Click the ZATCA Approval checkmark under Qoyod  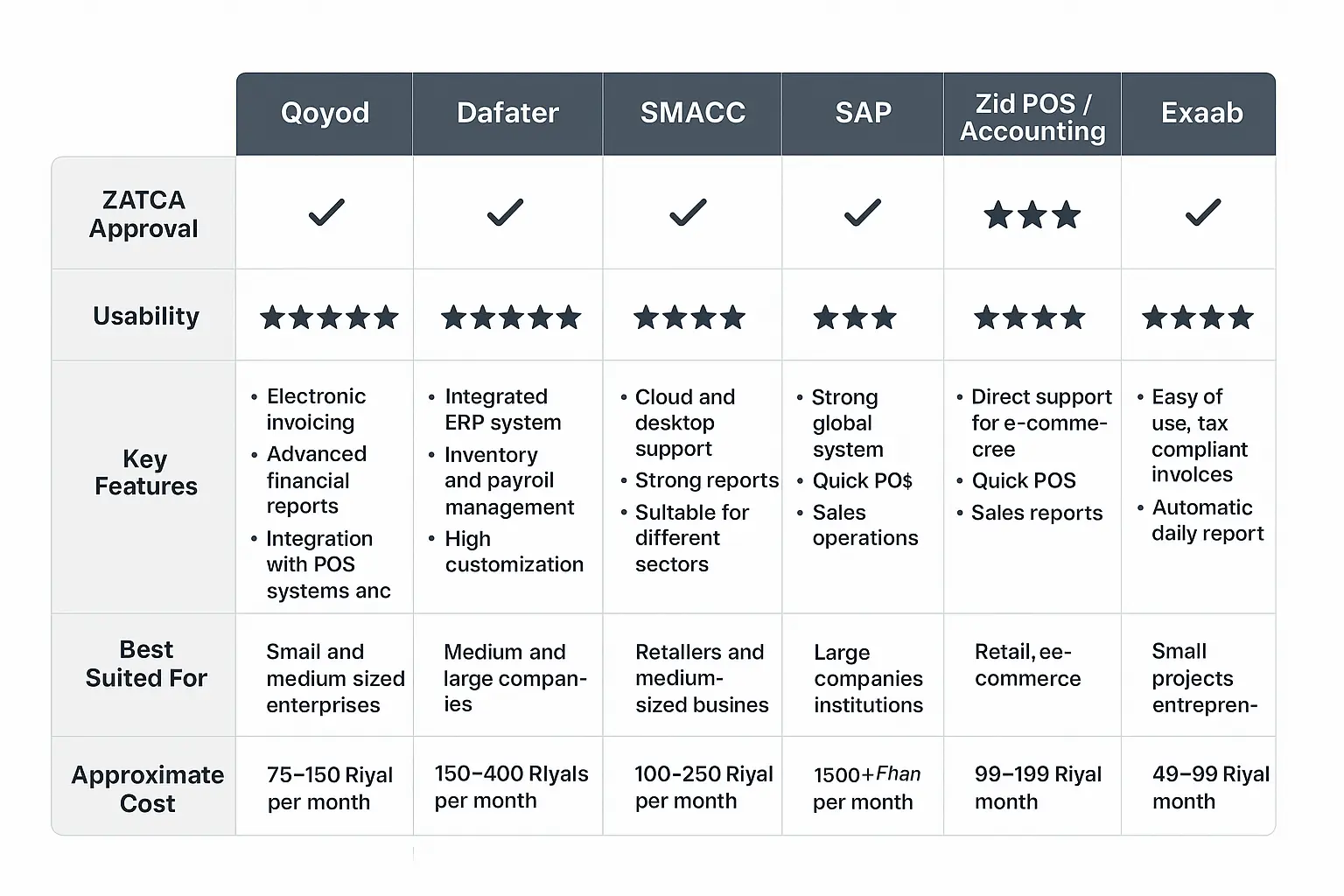326,213
